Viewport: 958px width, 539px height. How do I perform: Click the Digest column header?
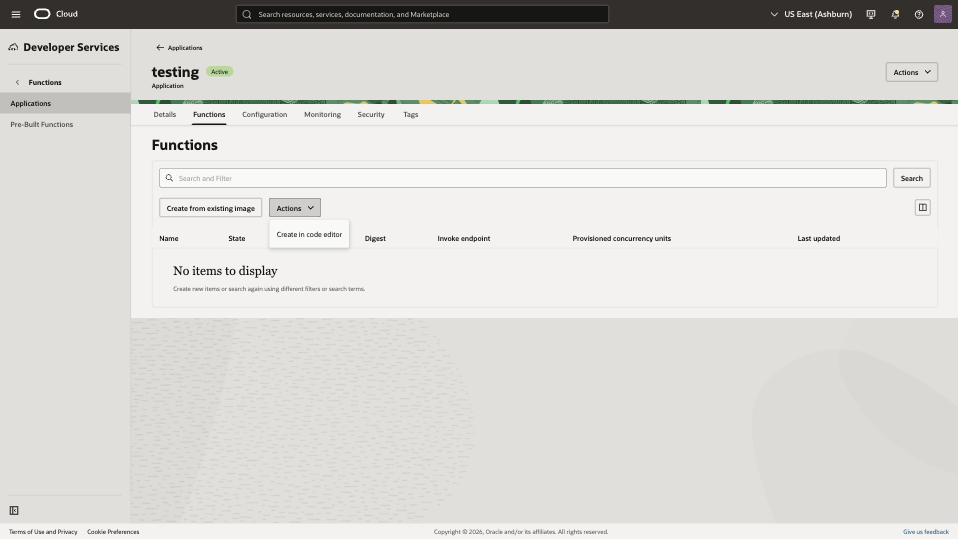pyautogui.click(x=375, y=238)
